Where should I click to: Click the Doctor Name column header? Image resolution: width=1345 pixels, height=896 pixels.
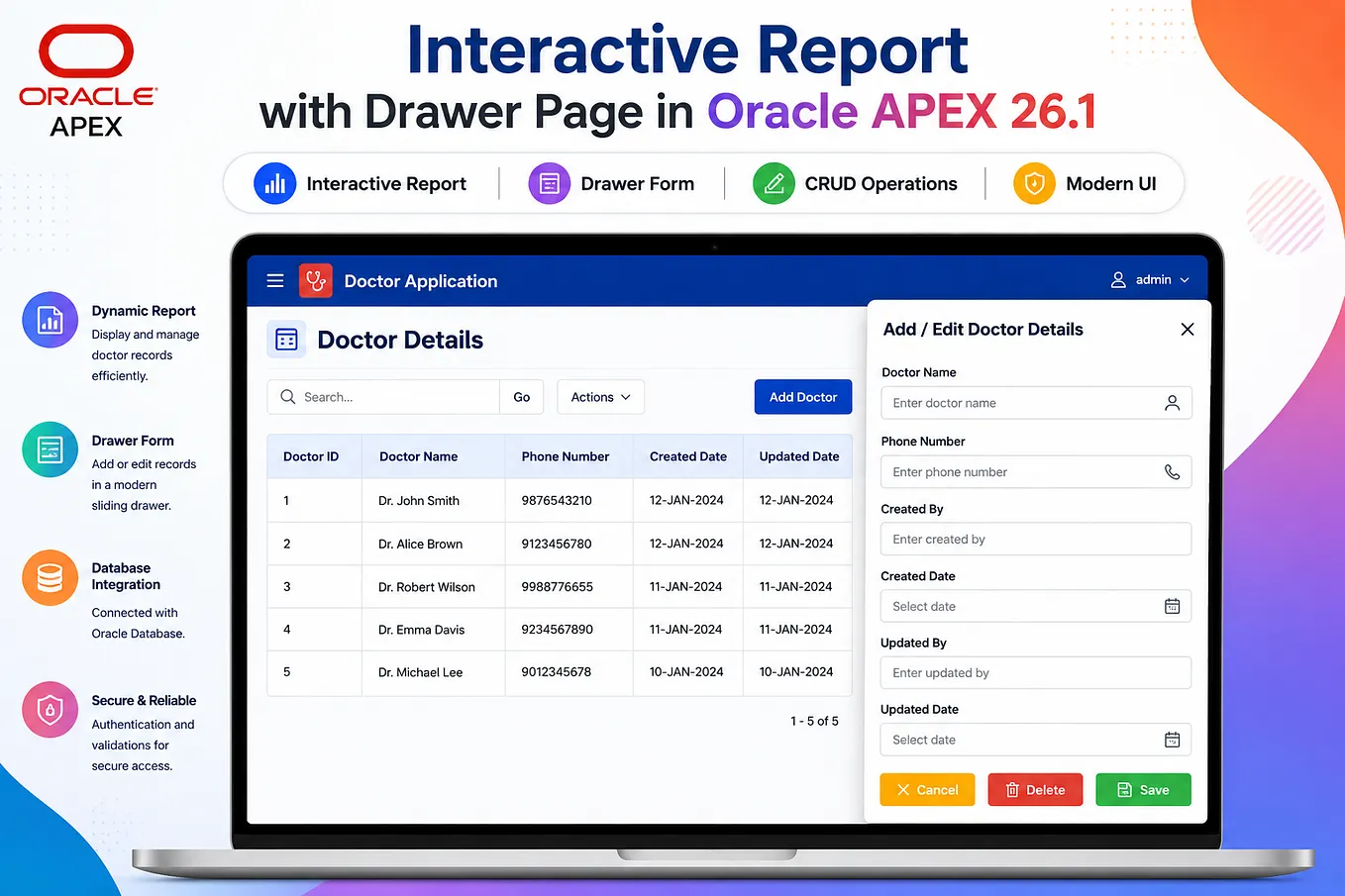point(434,456)
